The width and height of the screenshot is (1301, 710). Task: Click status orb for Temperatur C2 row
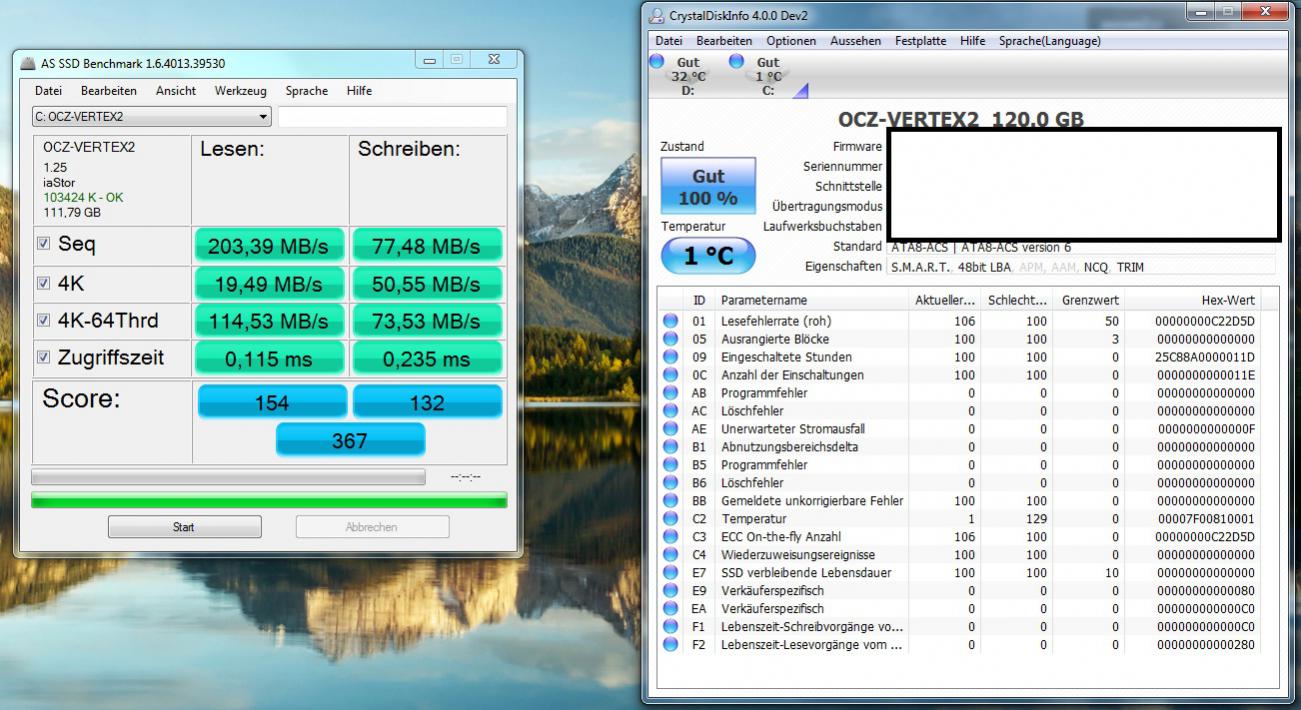[x=670, y=519]
